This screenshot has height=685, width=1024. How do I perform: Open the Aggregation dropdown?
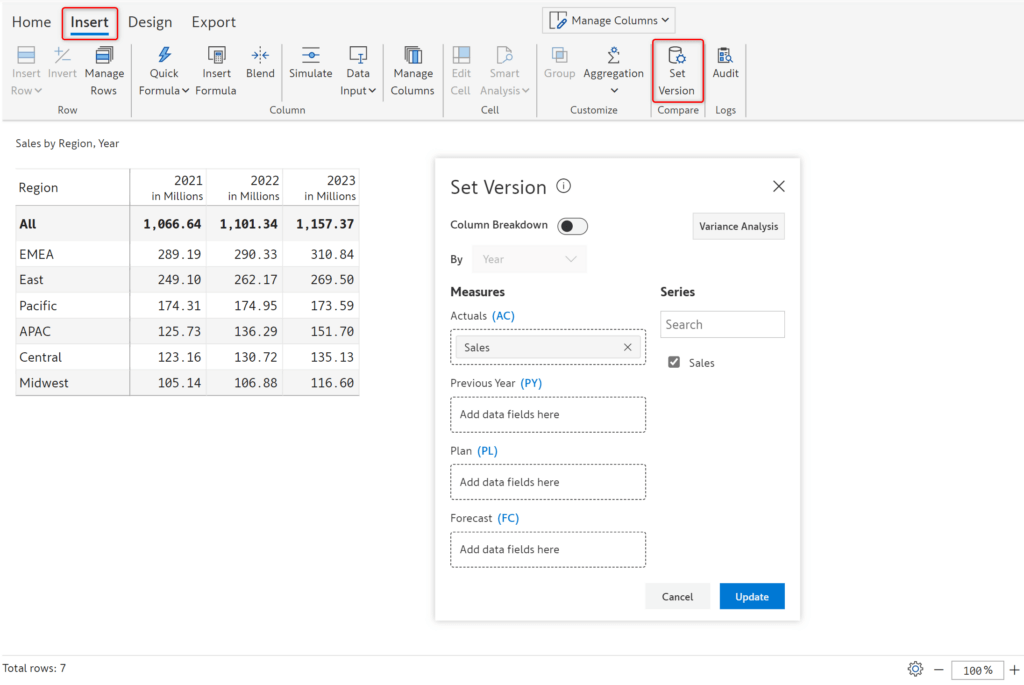click(613, 70)
